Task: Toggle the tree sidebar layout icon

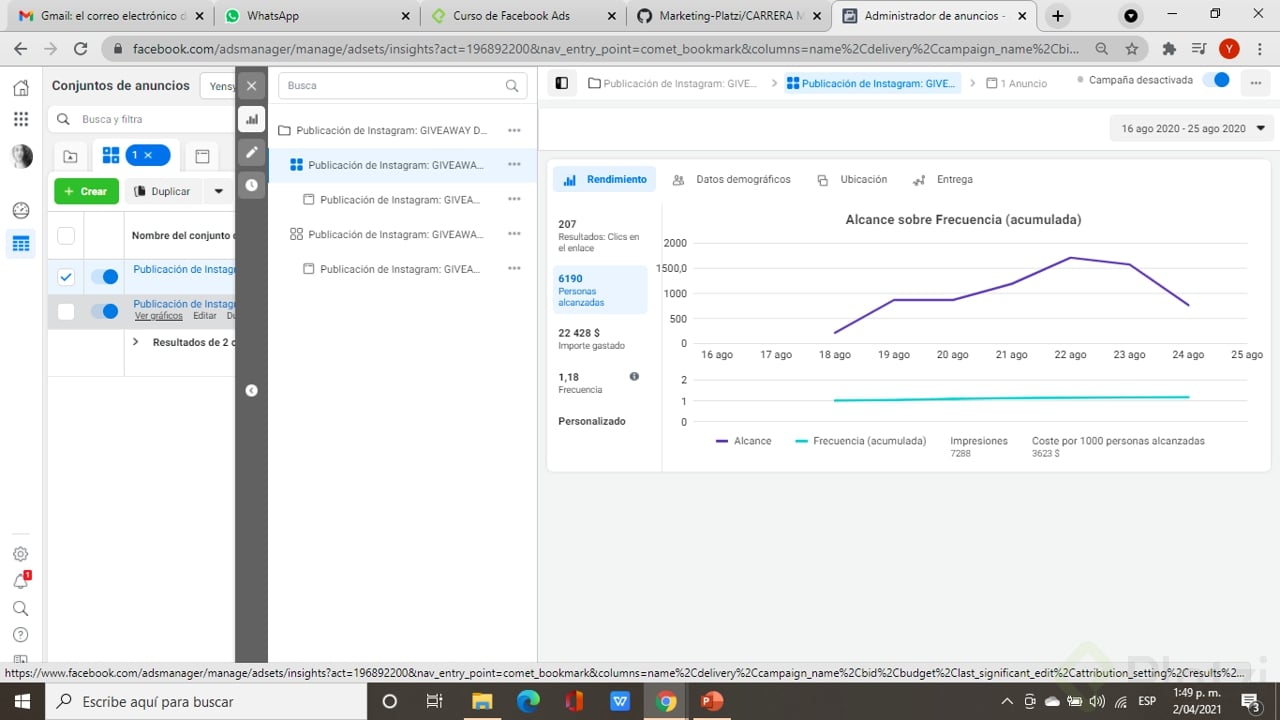Action: click(562, 83)
